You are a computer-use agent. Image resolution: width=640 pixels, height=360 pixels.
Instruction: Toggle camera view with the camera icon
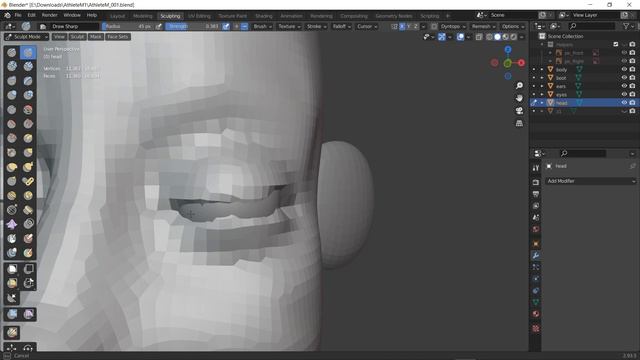pyautogui.click(x=519, y=111)
